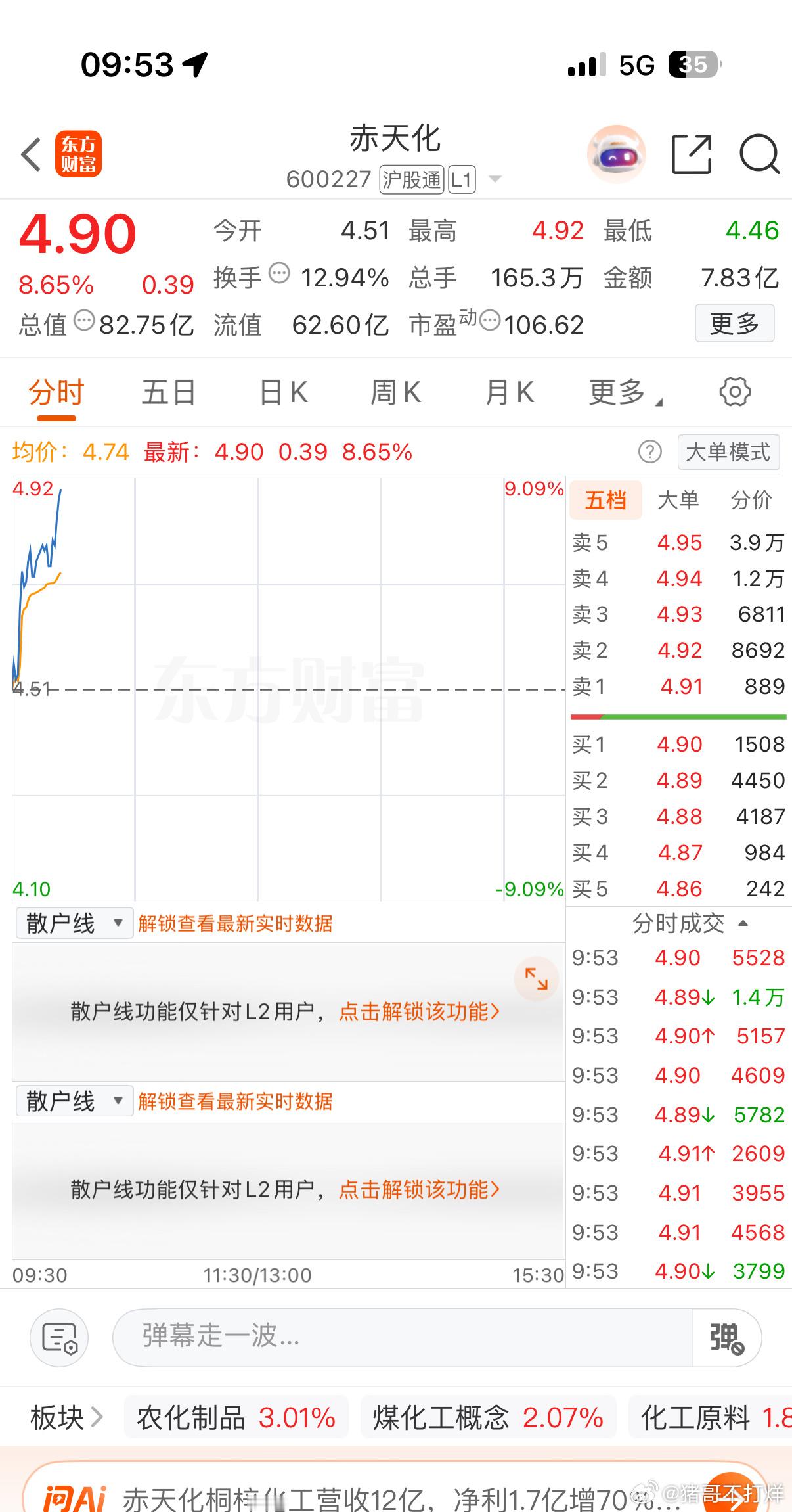Image resolution: width=792 pixels, height=1512 pixels.
Task: Switch to the 日K tab
Action: [284, 393]
